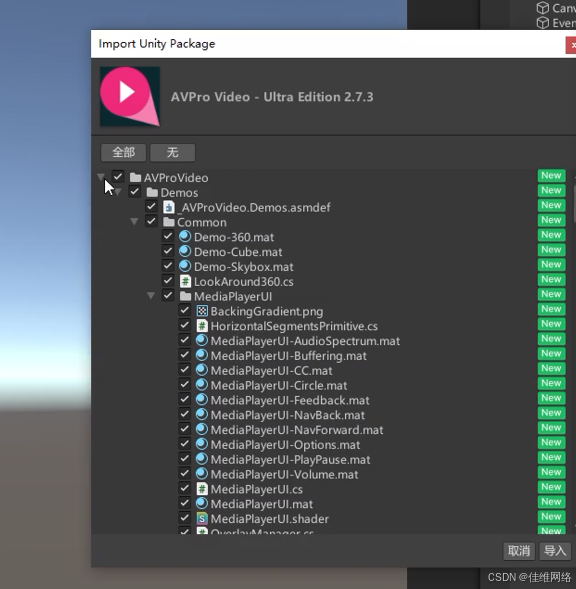
Task: Collapse the Common folder arrow
Action: coord(134,222)
